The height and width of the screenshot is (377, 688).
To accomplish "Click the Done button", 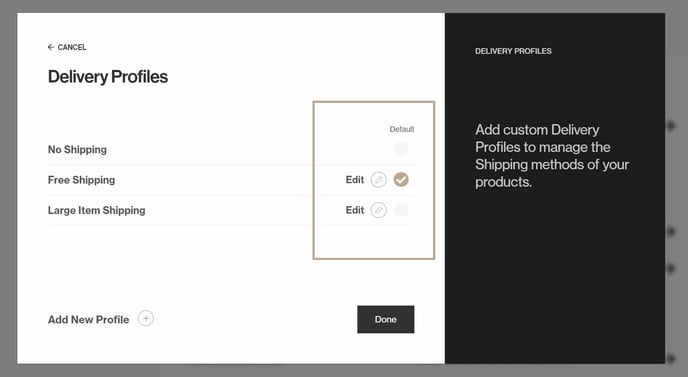I will 386,320.
